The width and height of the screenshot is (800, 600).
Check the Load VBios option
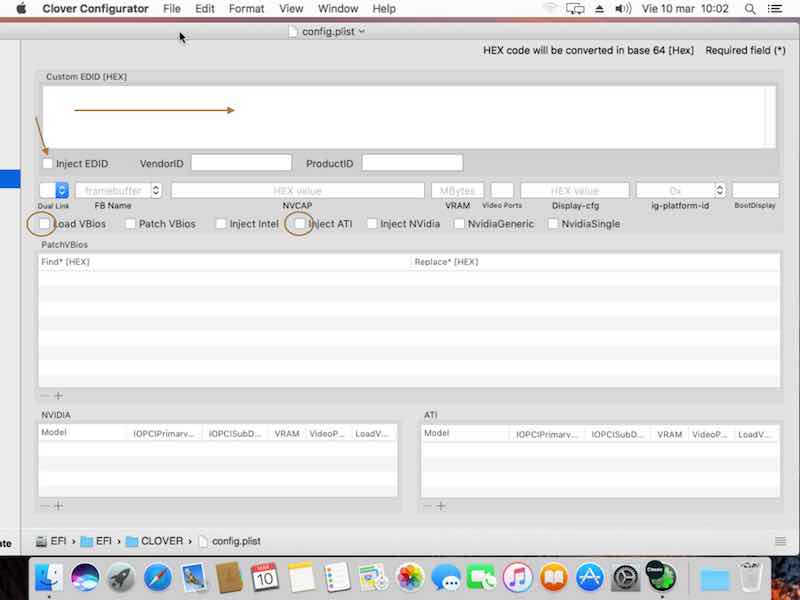pos(44,223)
